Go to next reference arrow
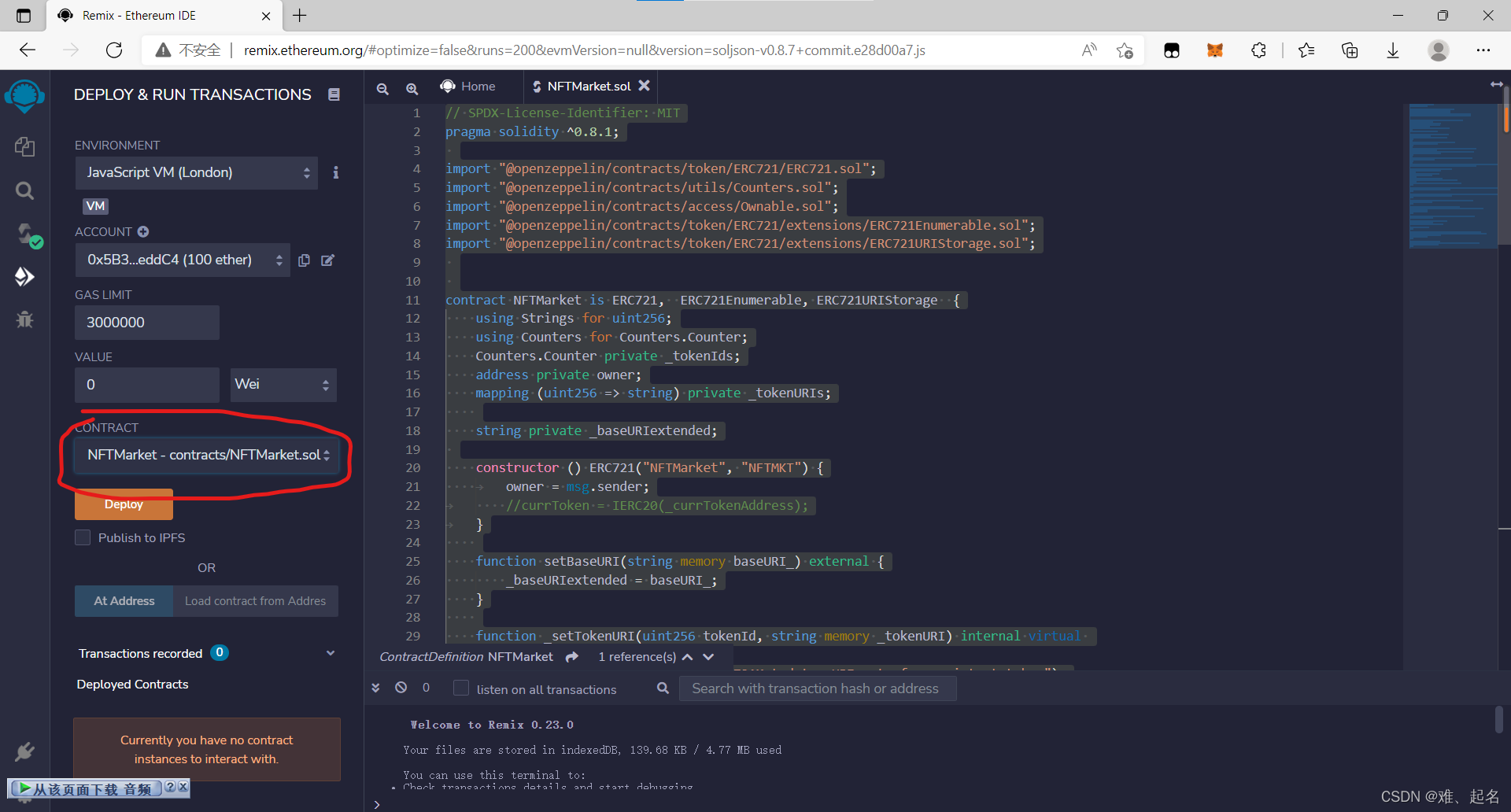Viewport: 1511px width, 812px height. (x=709, y=656)
